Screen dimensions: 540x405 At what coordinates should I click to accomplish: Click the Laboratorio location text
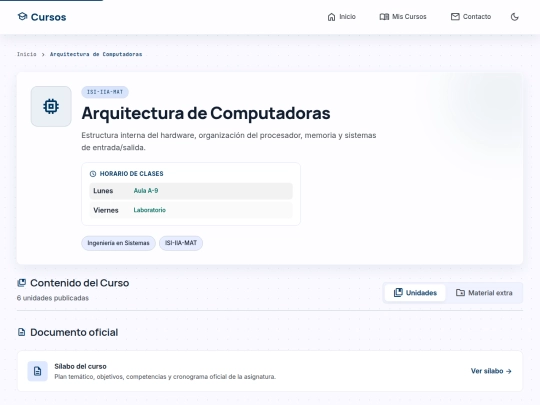(149, 210)
